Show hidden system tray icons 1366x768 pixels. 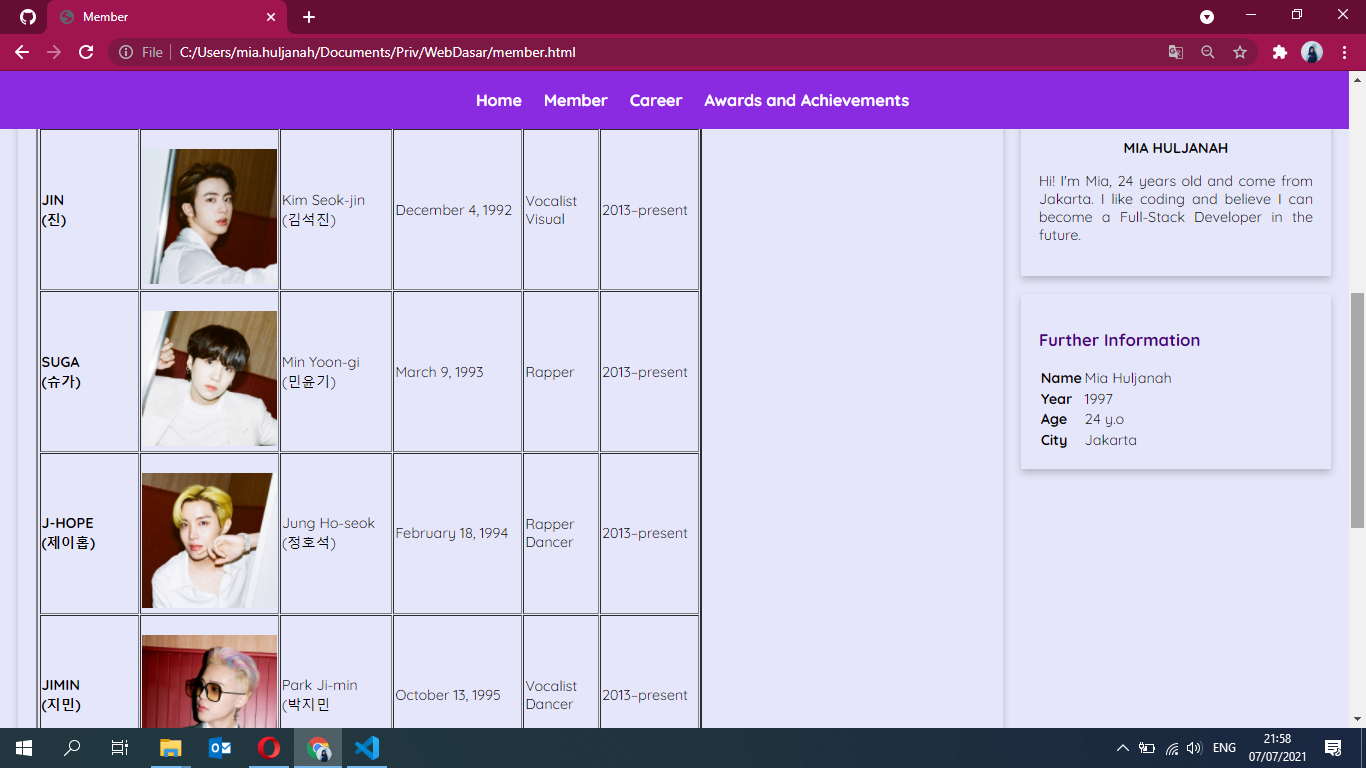tap(1122, 747)
